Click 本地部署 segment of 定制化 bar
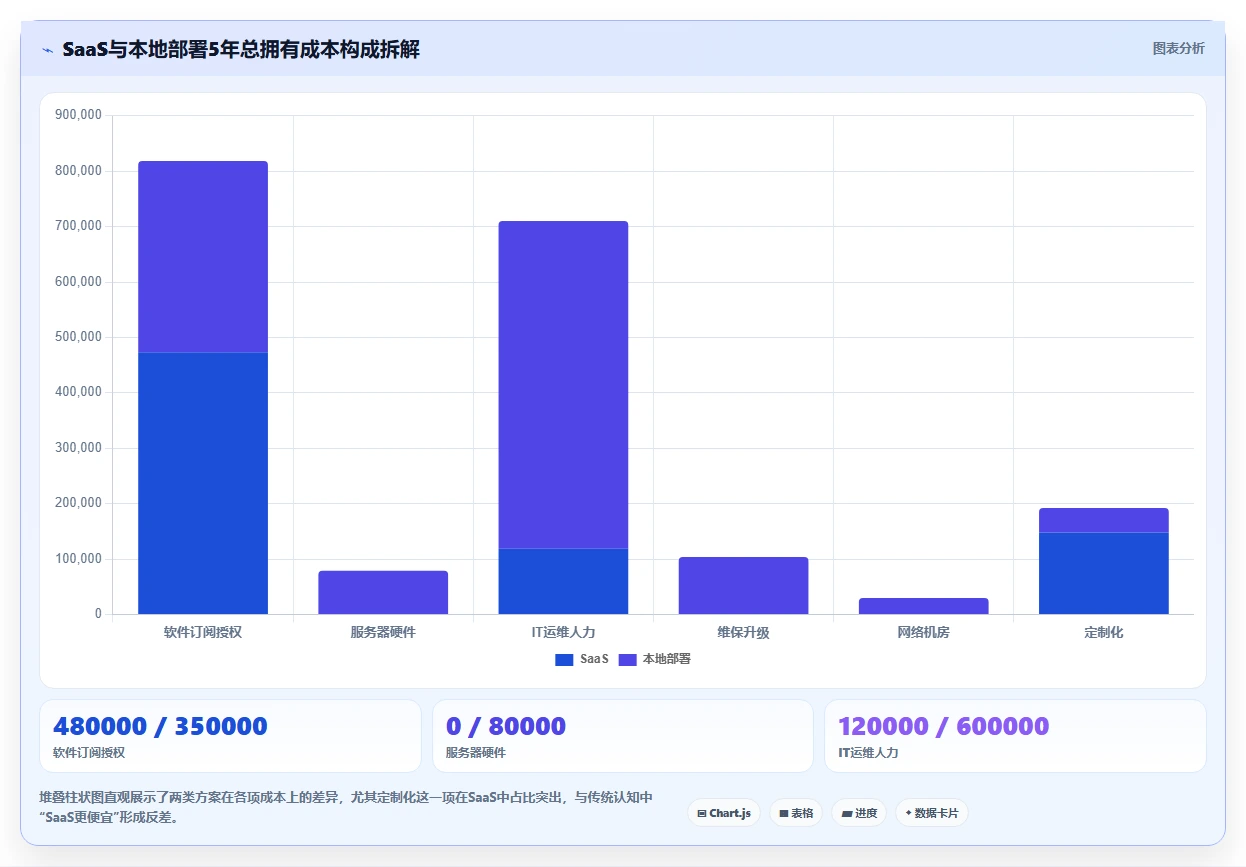 (x=1103, y=520)
